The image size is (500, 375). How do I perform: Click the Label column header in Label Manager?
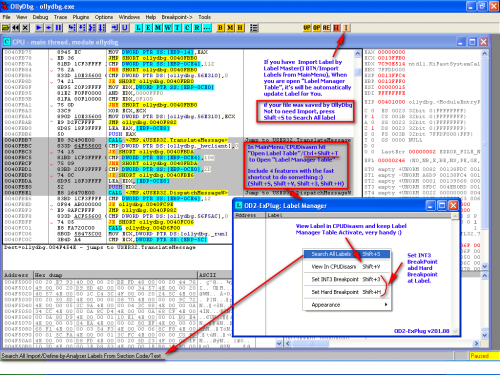tap(359, 215)
